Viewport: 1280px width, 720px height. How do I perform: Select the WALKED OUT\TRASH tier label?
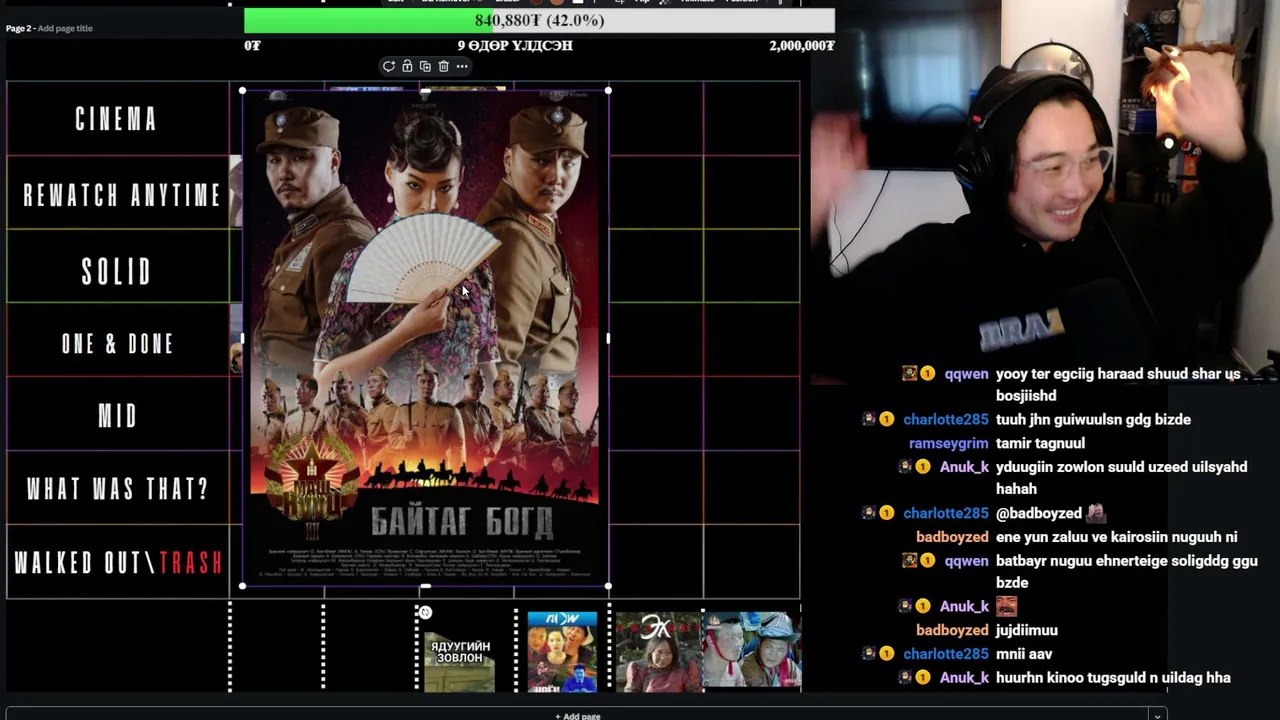[118, 562]
